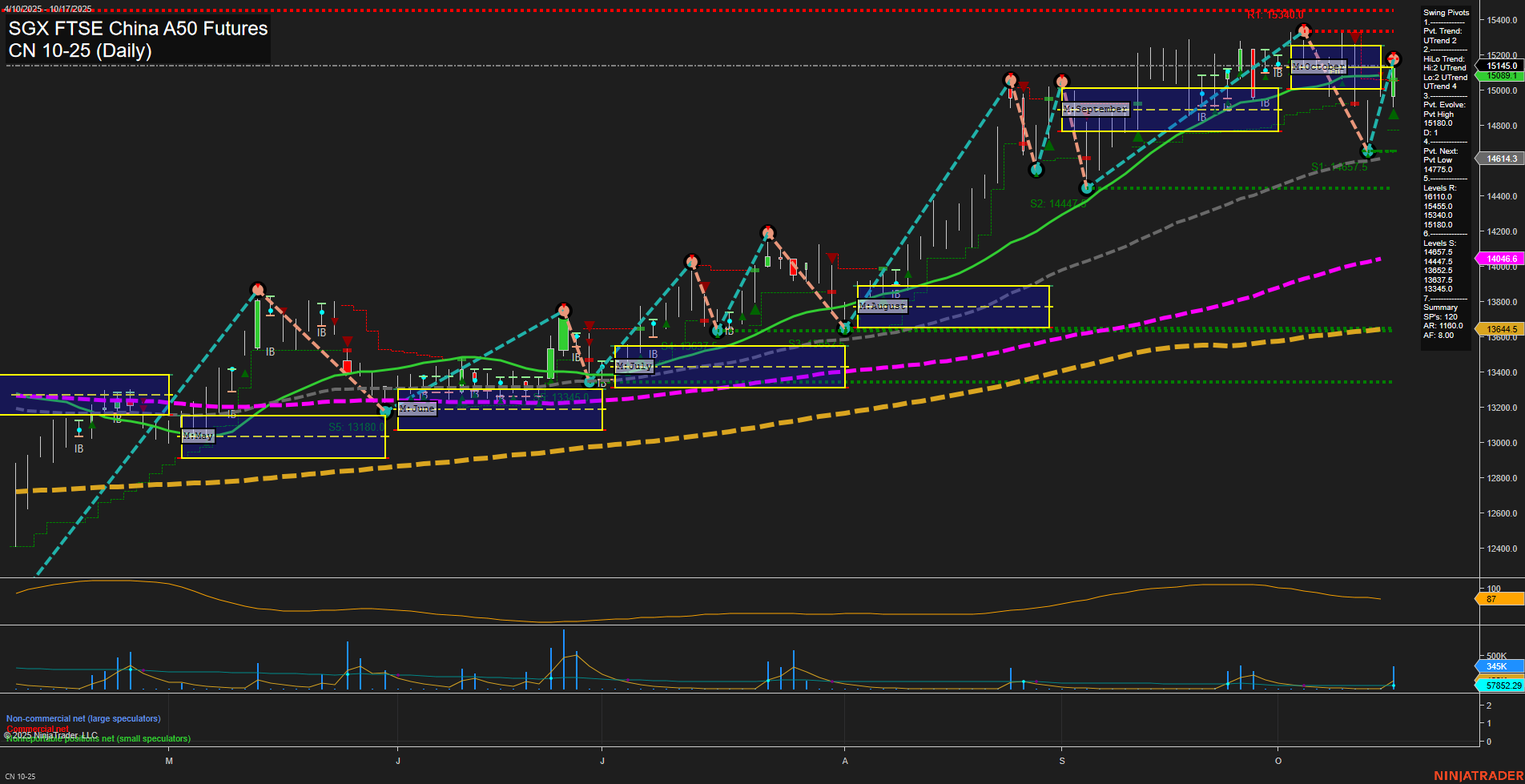
Task: Click the NinjaTrader logo text
Action: tap(1478, 775)
